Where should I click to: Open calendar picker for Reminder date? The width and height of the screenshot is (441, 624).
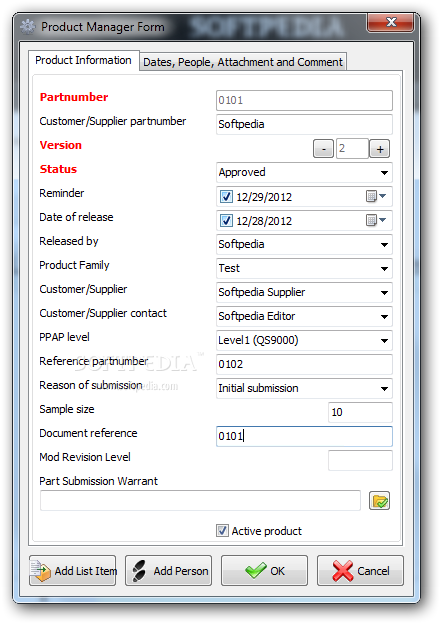[376, 196]
